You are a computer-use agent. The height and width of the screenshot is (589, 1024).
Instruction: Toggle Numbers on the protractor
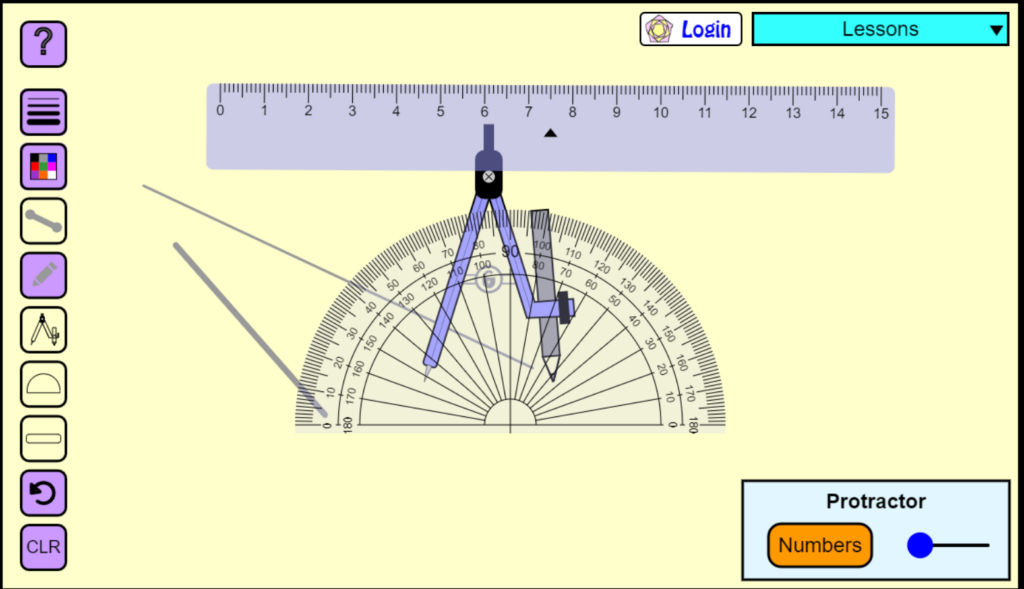(x=819, y=545)
